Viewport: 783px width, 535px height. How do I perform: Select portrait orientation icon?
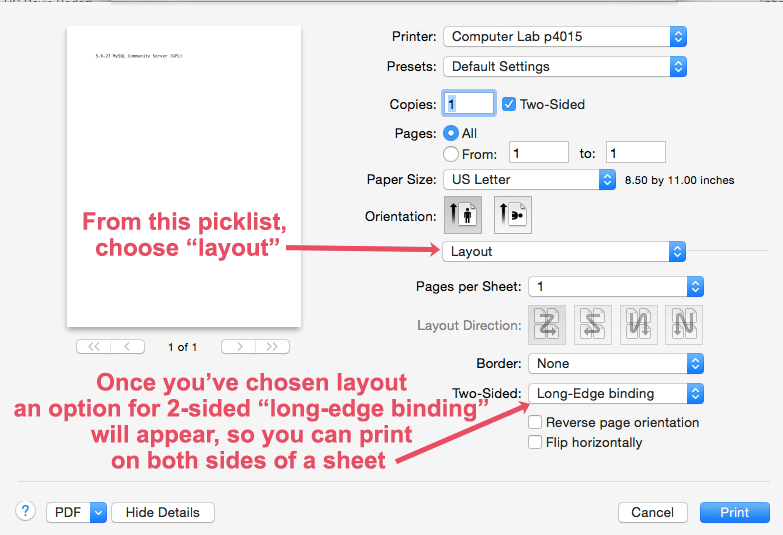461,214
